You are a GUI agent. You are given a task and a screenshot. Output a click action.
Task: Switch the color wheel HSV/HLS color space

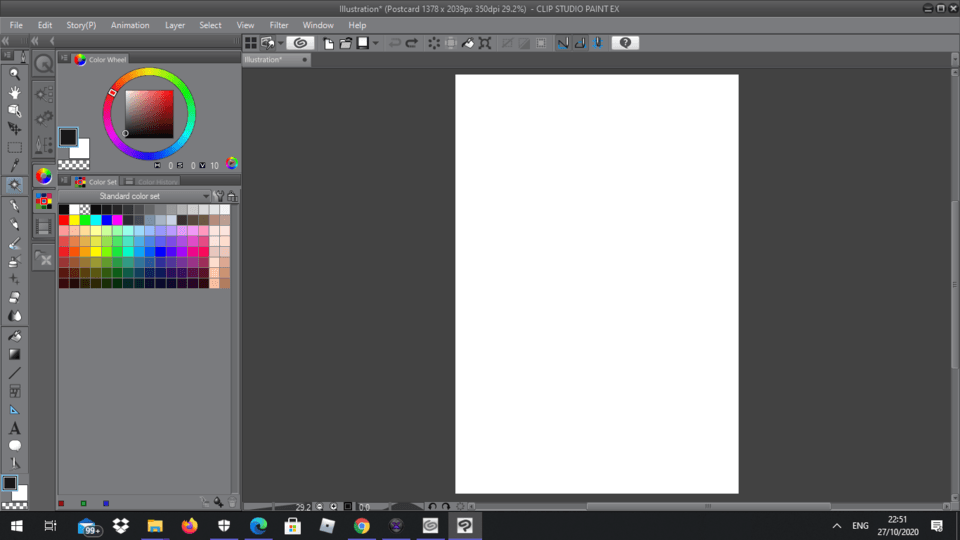tap(231, 163)
